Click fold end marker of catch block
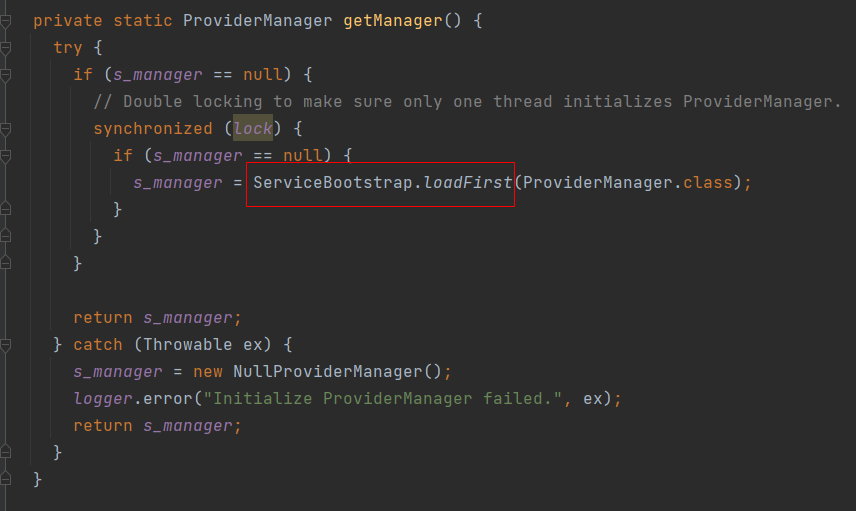This screenshot has height=511, width=856. [x=5, y=453]
